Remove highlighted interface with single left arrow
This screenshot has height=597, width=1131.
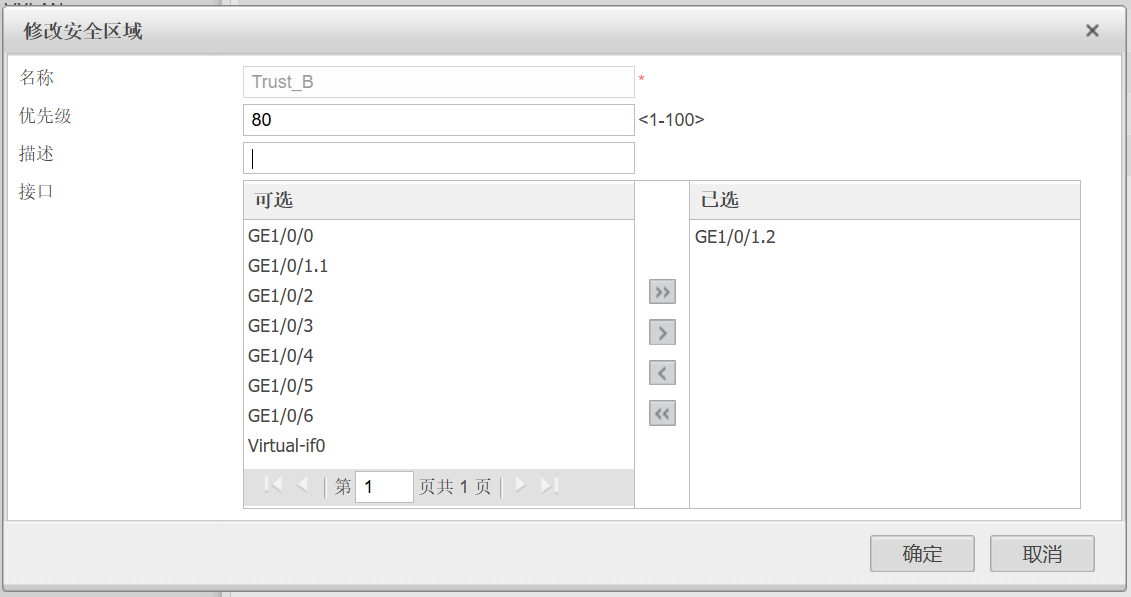coord(662,373)
